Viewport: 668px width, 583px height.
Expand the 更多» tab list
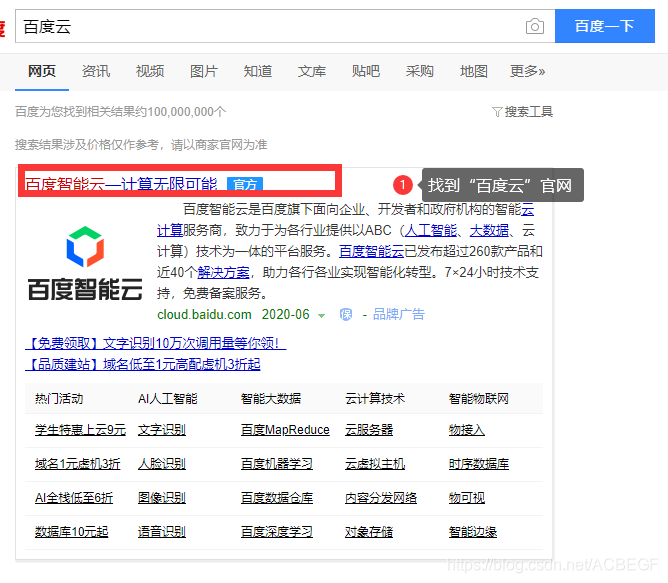[527, 71]
